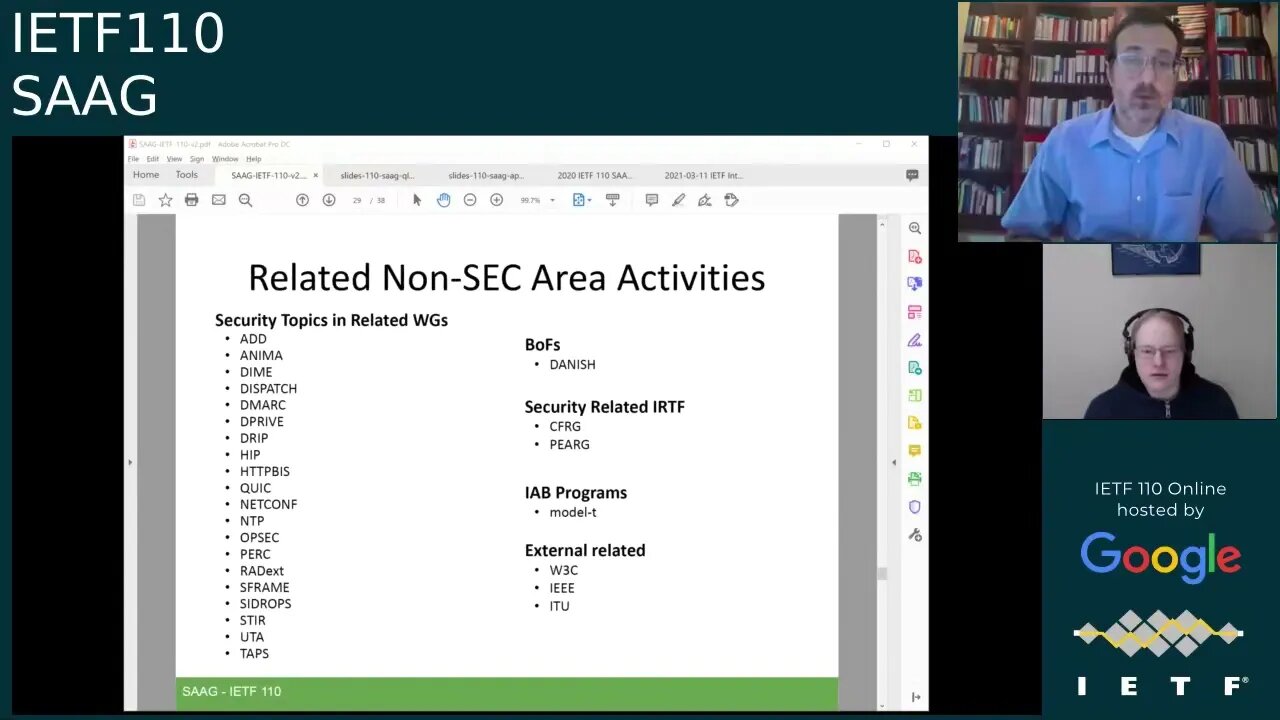Open the shield Protect tool icon
Screen dimensions: 1280x720
(x=914, y=507)
